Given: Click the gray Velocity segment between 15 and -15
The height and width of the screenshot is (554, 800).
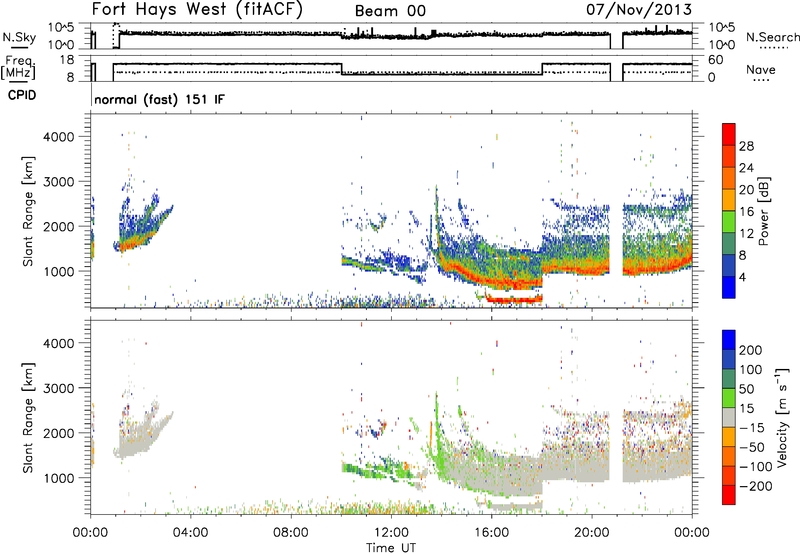Looking at the screenshot, I should click(x=729, y=417).
